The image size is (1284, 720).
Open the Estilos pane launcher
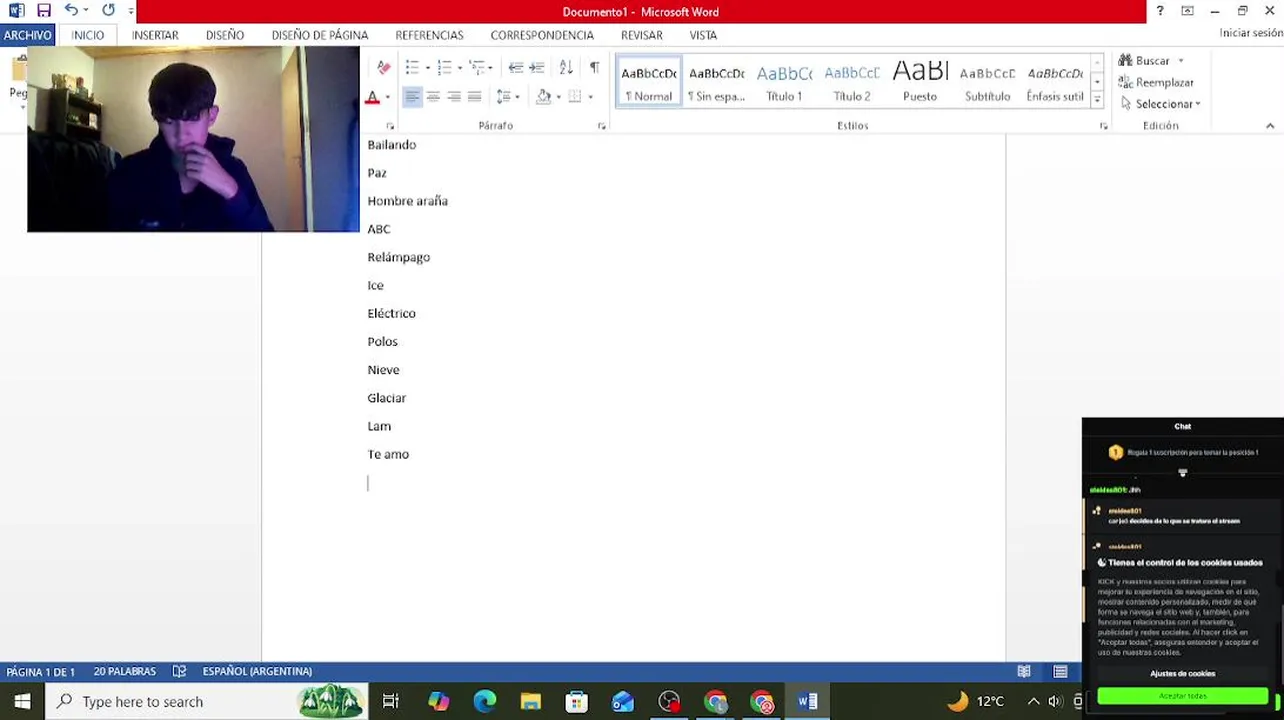coord(1104,126)
